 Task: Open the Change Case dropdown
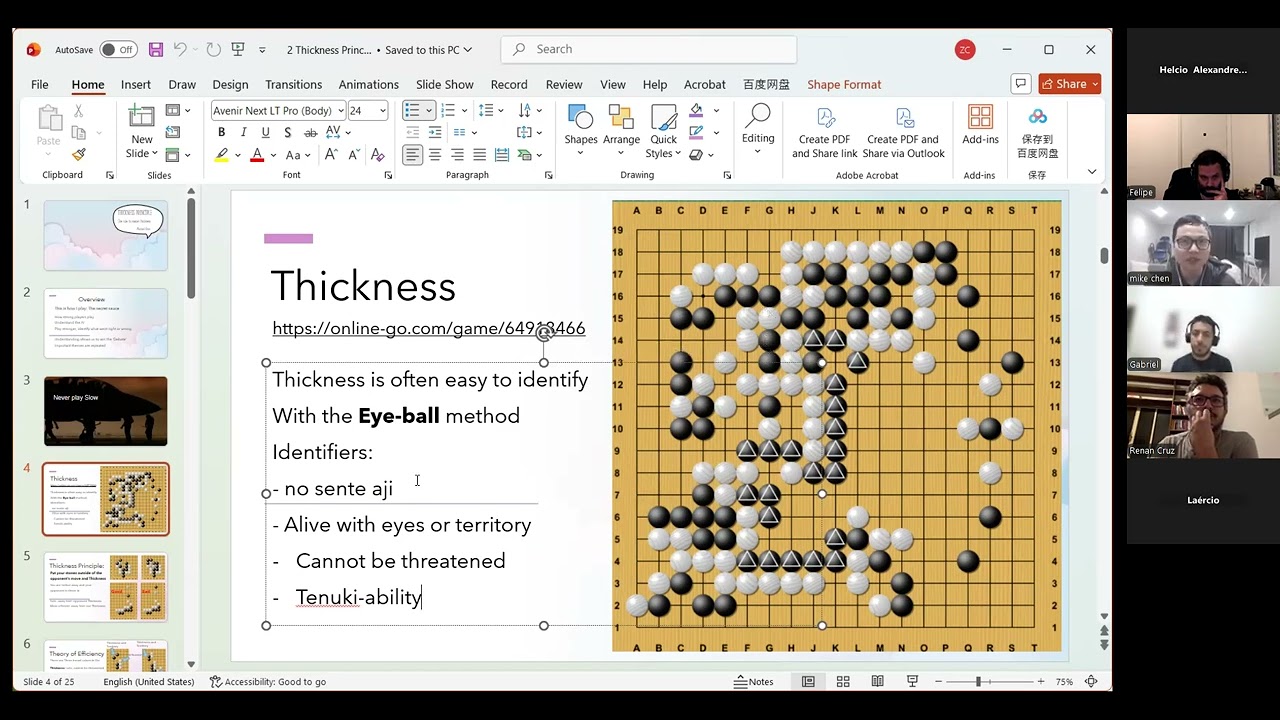[x=297, y=155]
